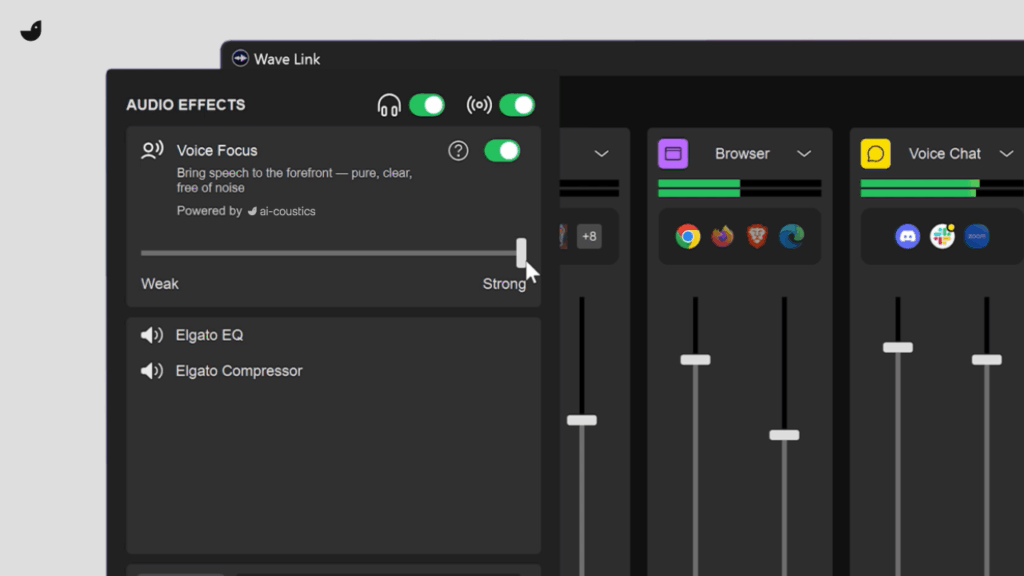Expand the Browser channel dropdown

pos(804,153)
